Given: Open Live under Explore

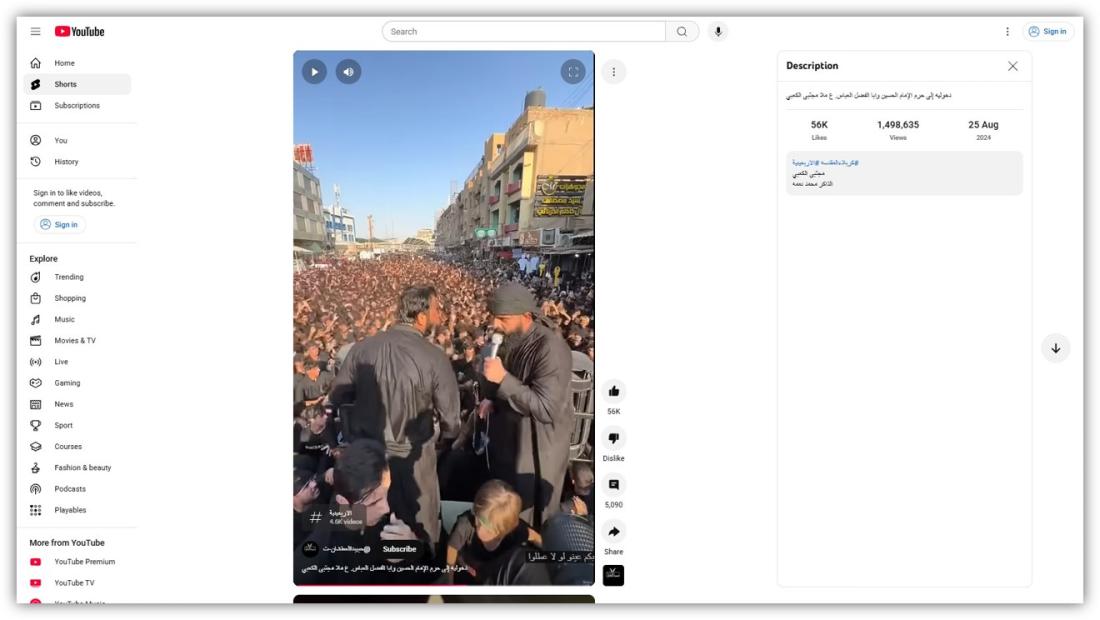Looking at the screenshot, I should (x=77, y=362).
